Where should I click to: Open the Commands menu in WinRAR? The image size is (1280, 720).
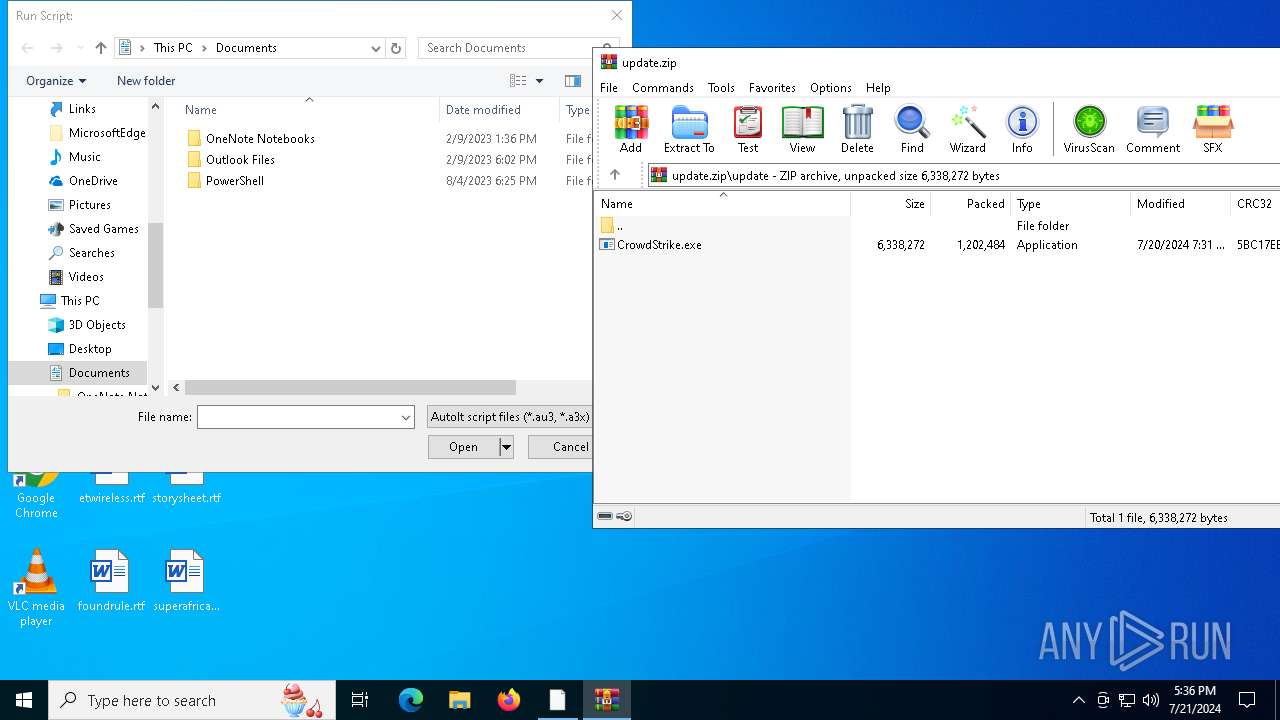pyautogui.click(x=663, y=88)
